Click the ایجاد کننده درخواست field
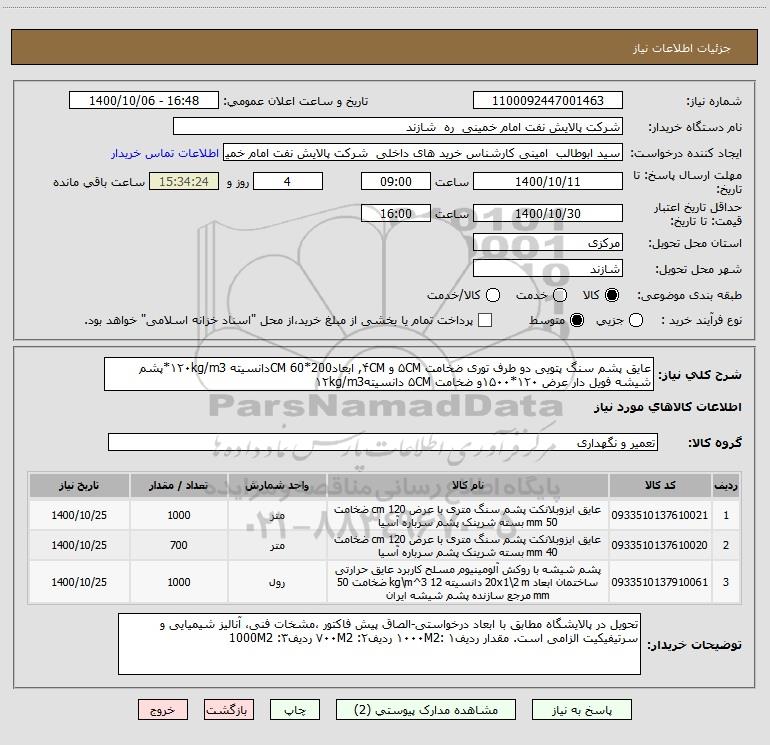The image size is (770, 745). point(423,152)
